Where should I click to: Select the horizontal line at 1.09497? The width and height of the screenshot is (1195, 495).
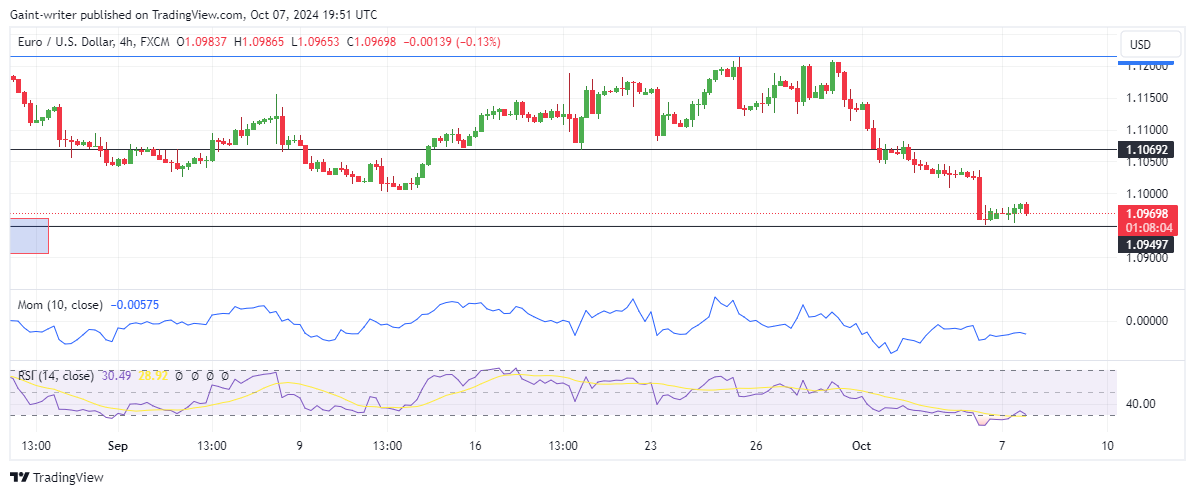pyautogui.click(x=562, y=226)
